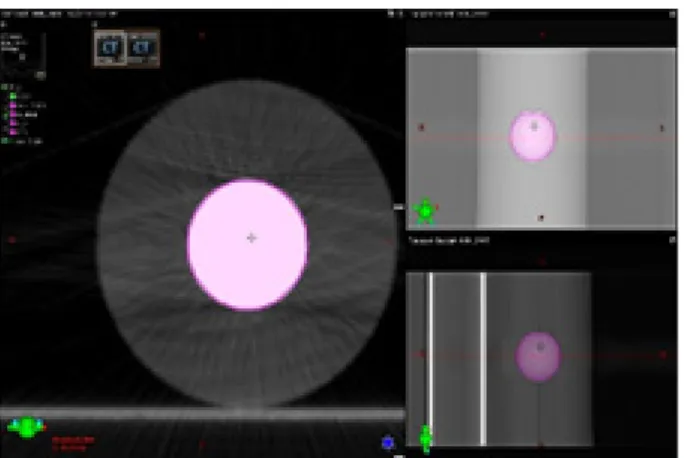This screenshot has width=684, height=458.
Task: Click the small gray button under the info panel
Action: click(x=40, y=75)
